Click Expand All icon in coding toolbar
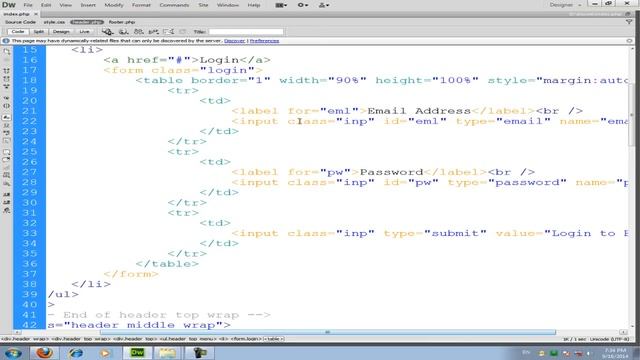This screenshot has width=640, height=360. pos(7,87)
